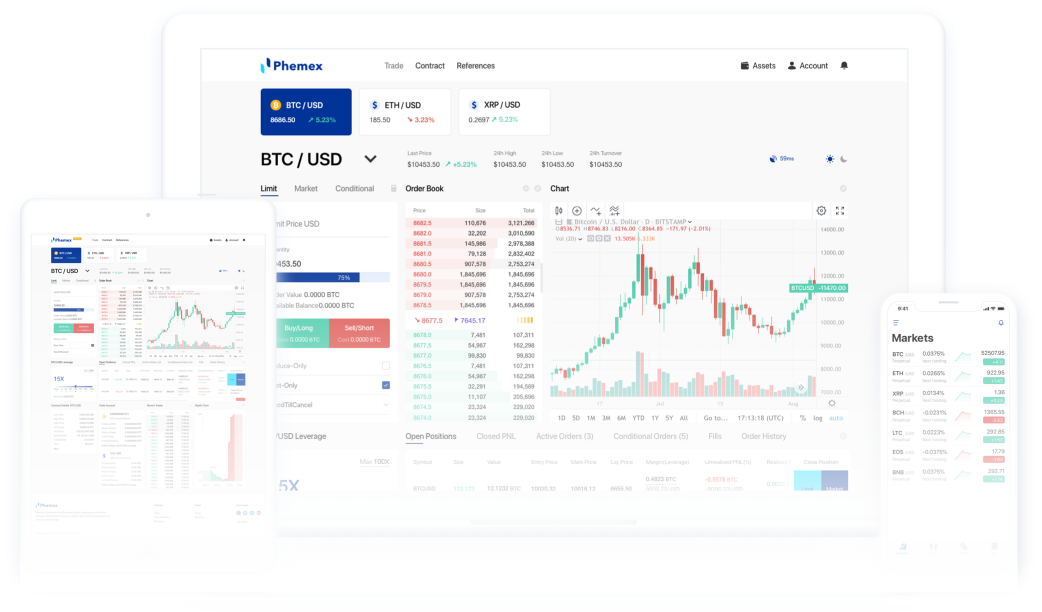The width and height of the screenshot is (1042, 612).
Task: Click the Go to... date button
Action: [716, 418]
